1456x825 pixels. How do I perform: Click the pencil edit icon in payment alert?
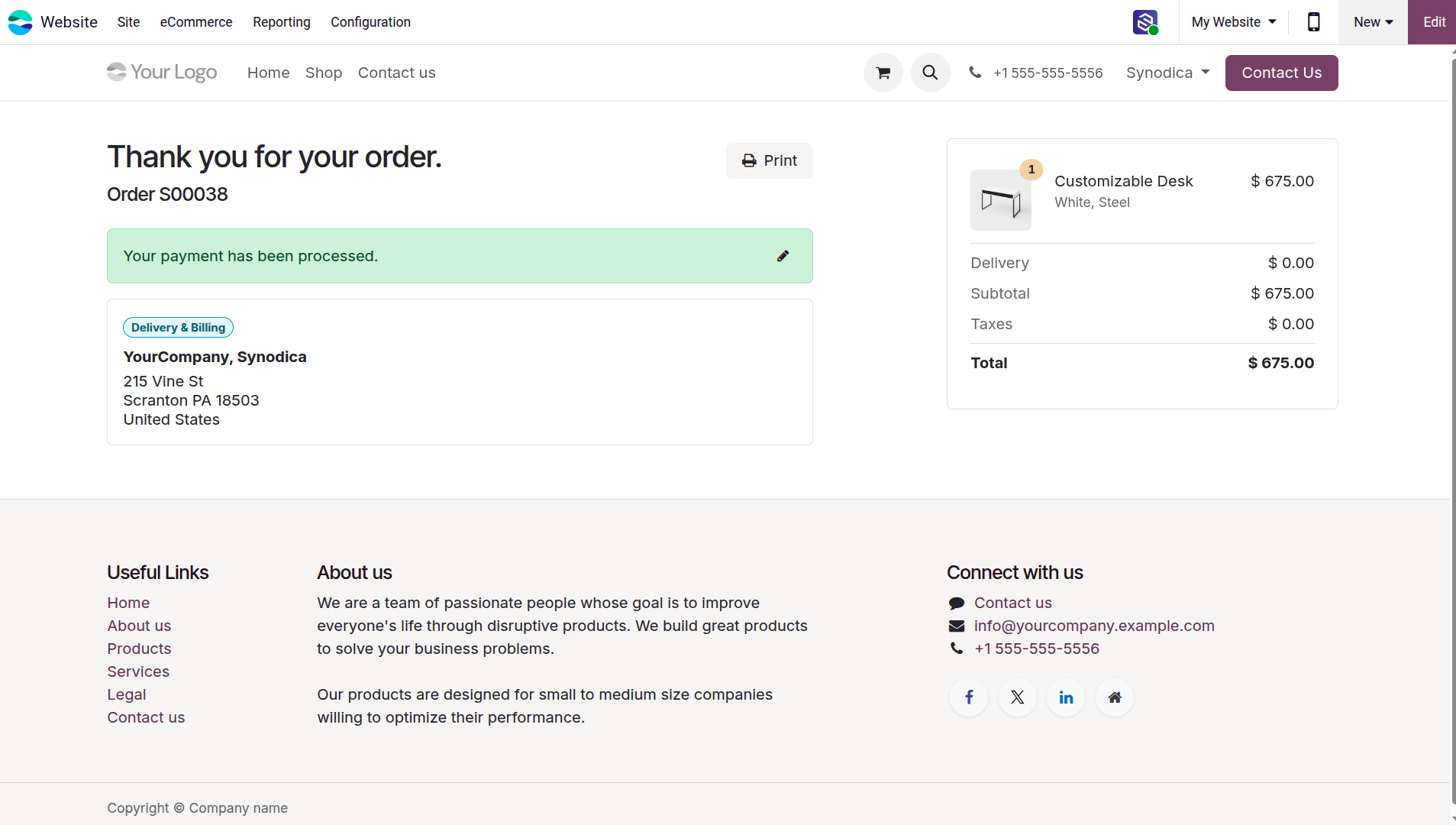click(783, 256)
